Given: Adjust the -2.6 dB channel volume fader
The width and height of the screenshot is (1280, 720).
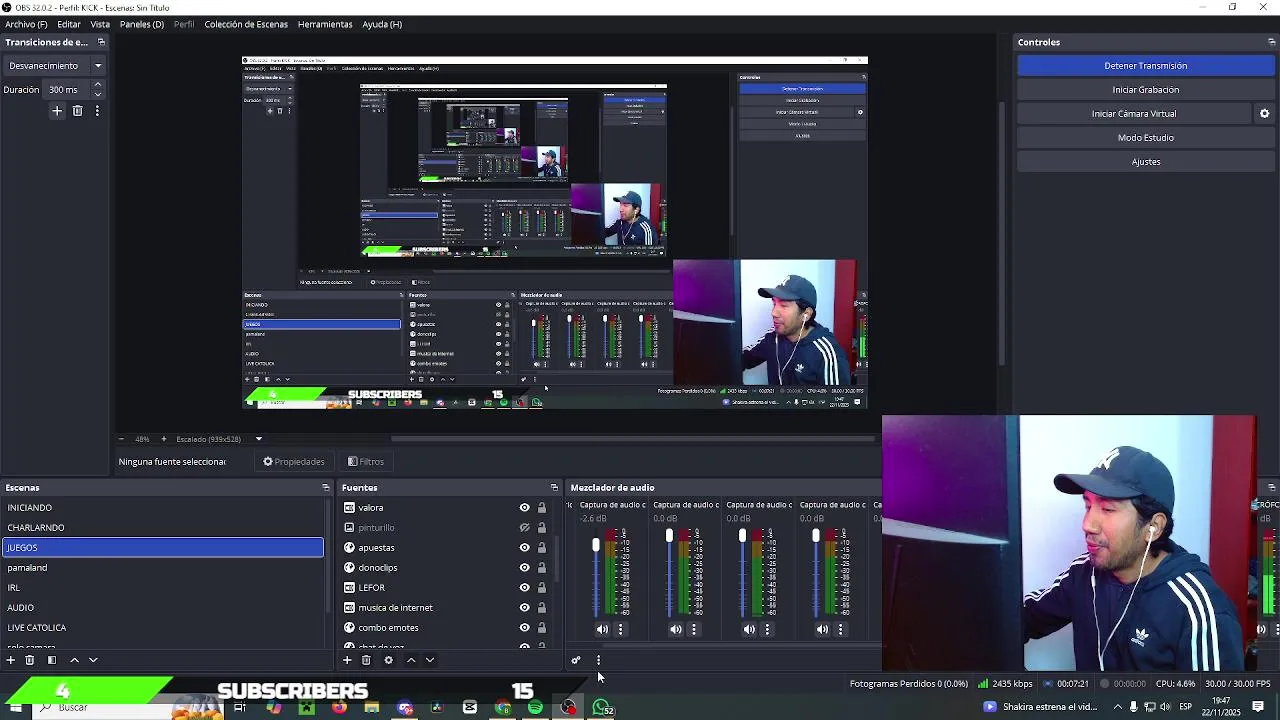Looking at the screenshot, I should tap(596, 545).
